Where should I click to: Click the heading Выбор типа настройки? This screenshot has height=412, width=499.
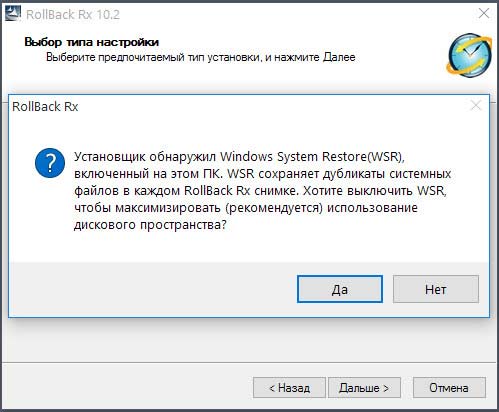92,42
